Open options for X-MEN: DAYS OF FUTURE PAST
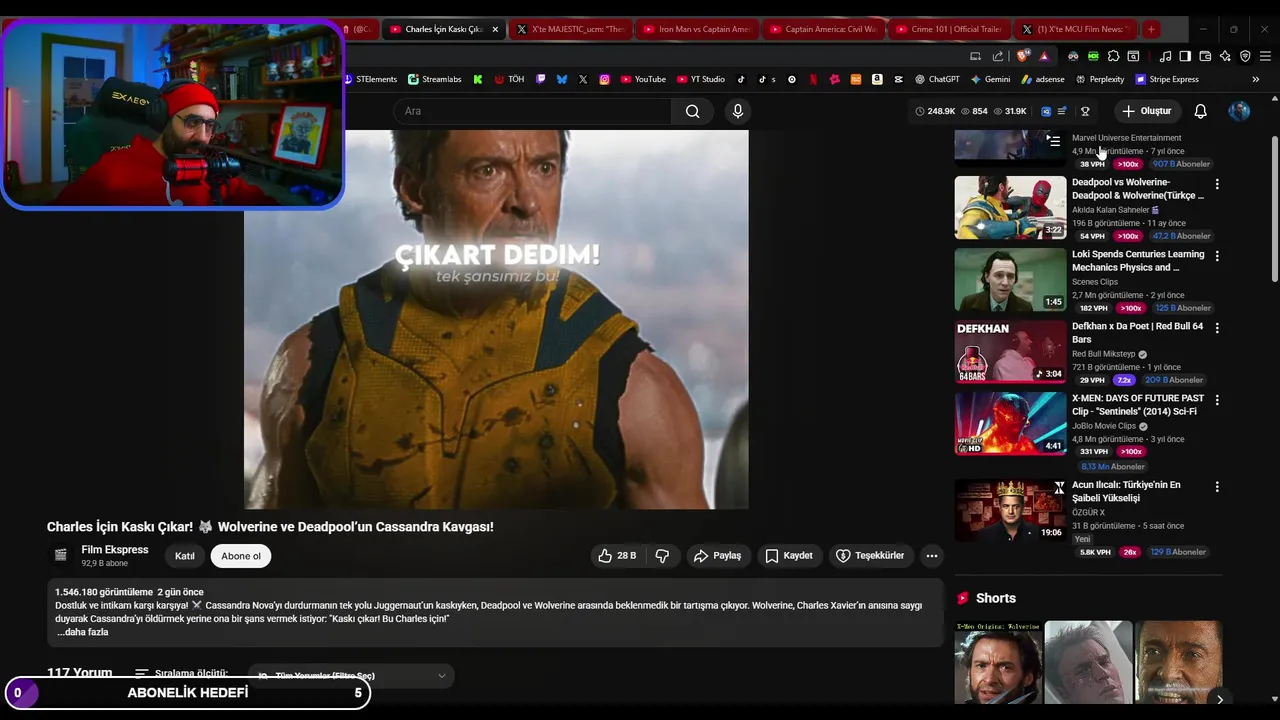The height and width of the screenshot is (720, 1280). pyautogui.click(x=1217, y=400)
